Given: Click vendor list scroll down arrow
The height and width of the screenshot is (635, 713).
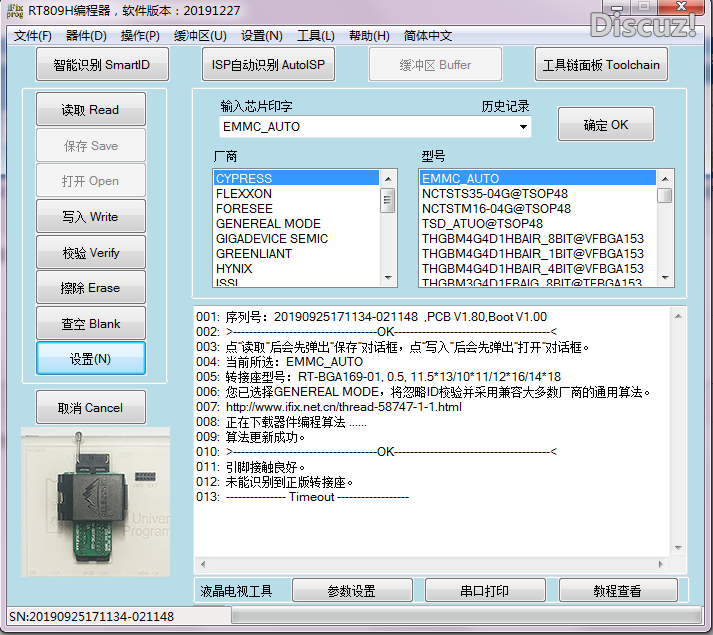Looking at the screenshot, I should [x=388, y=277].
